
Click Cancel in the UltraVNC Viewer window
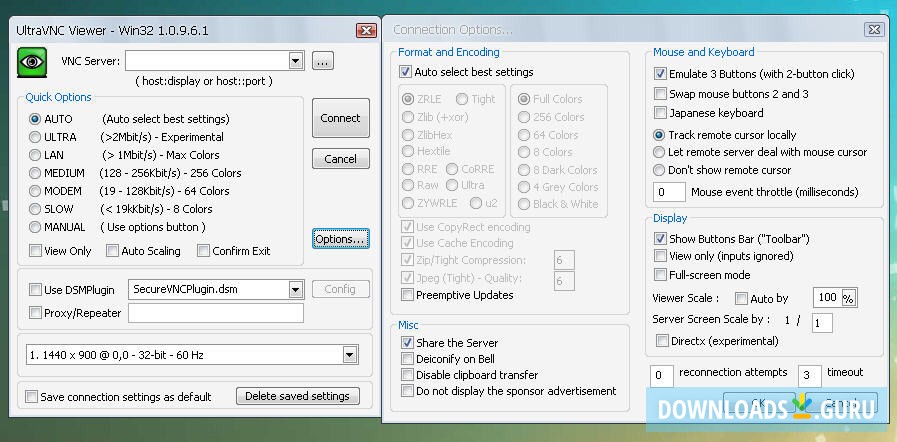(340, 159)
